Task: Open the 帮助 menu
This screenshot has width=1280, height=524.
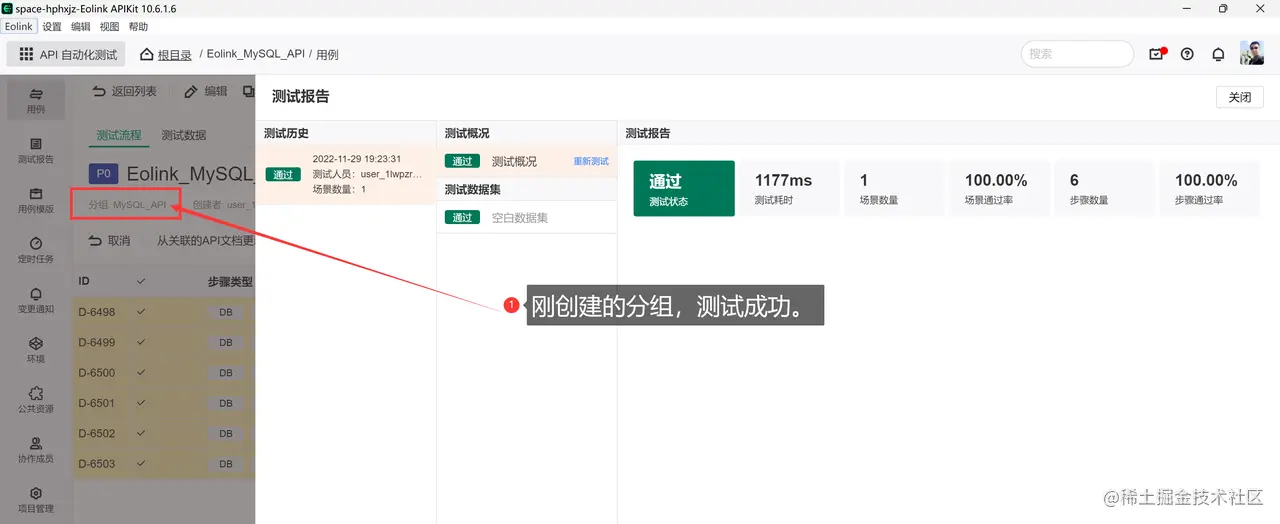Action: (x=138, y=27)
